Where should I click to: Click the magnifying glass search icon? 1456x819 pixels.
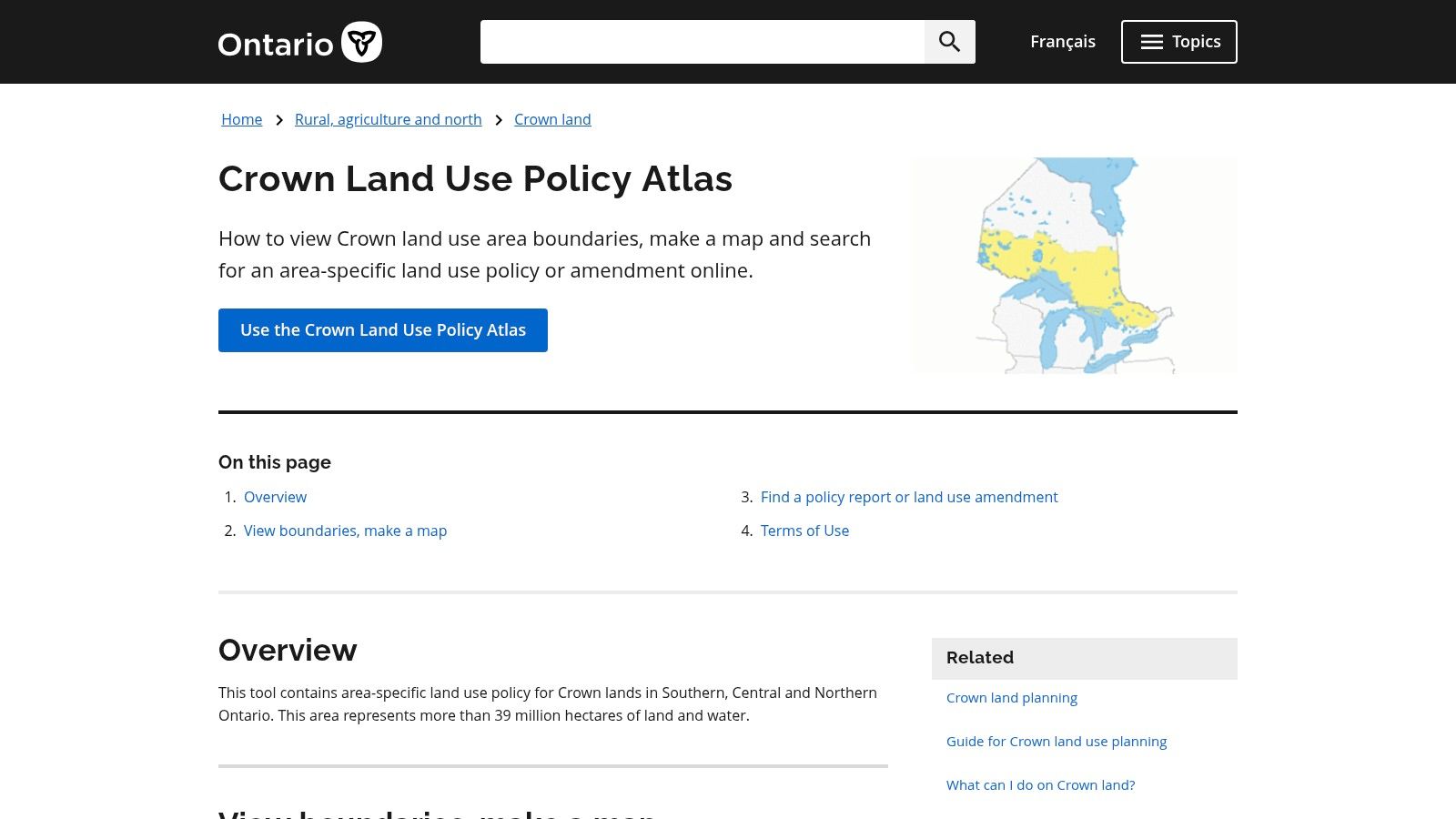tap(949, 42)
